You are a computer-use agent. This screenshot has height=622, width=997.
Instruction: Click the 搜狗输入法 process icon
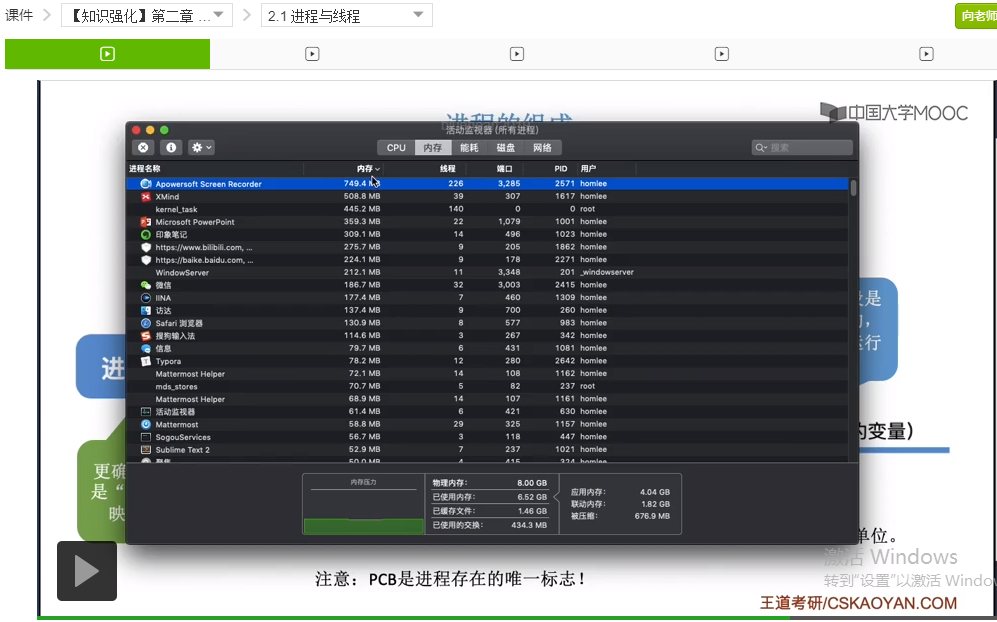click(146, 336)
